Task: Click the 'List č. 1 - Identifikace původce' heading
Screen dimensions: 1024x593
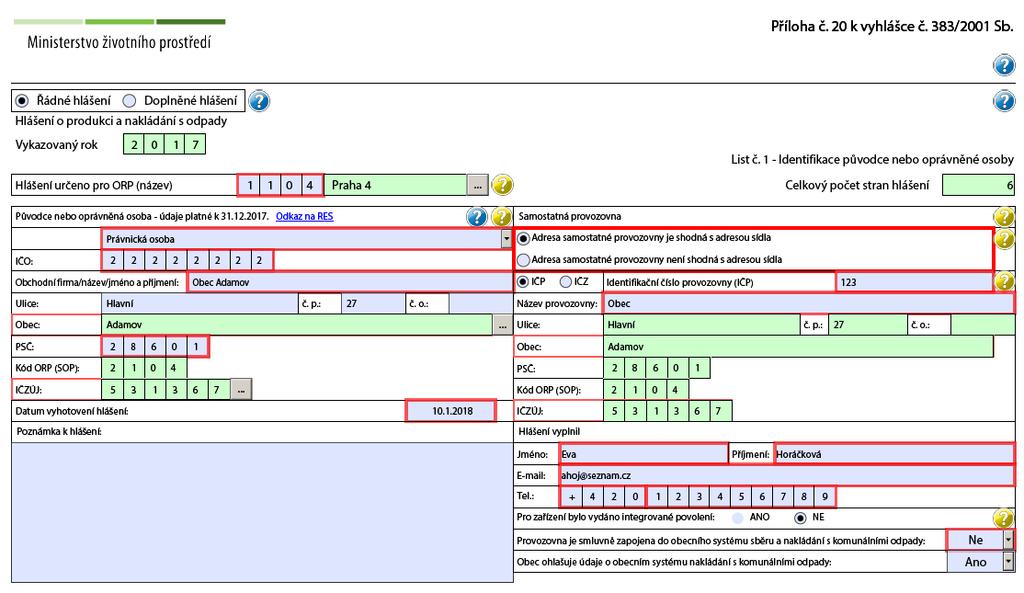Action: [x=872, y=159]
